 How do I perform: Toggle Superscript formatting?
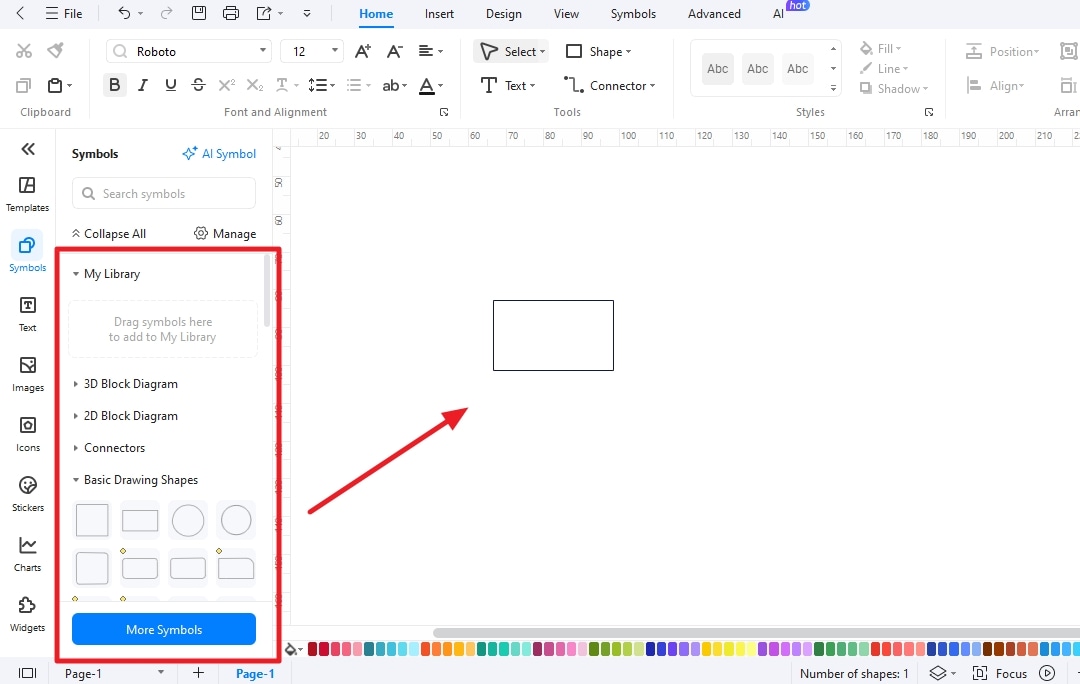pyautogui.click(x=227, y=85)
